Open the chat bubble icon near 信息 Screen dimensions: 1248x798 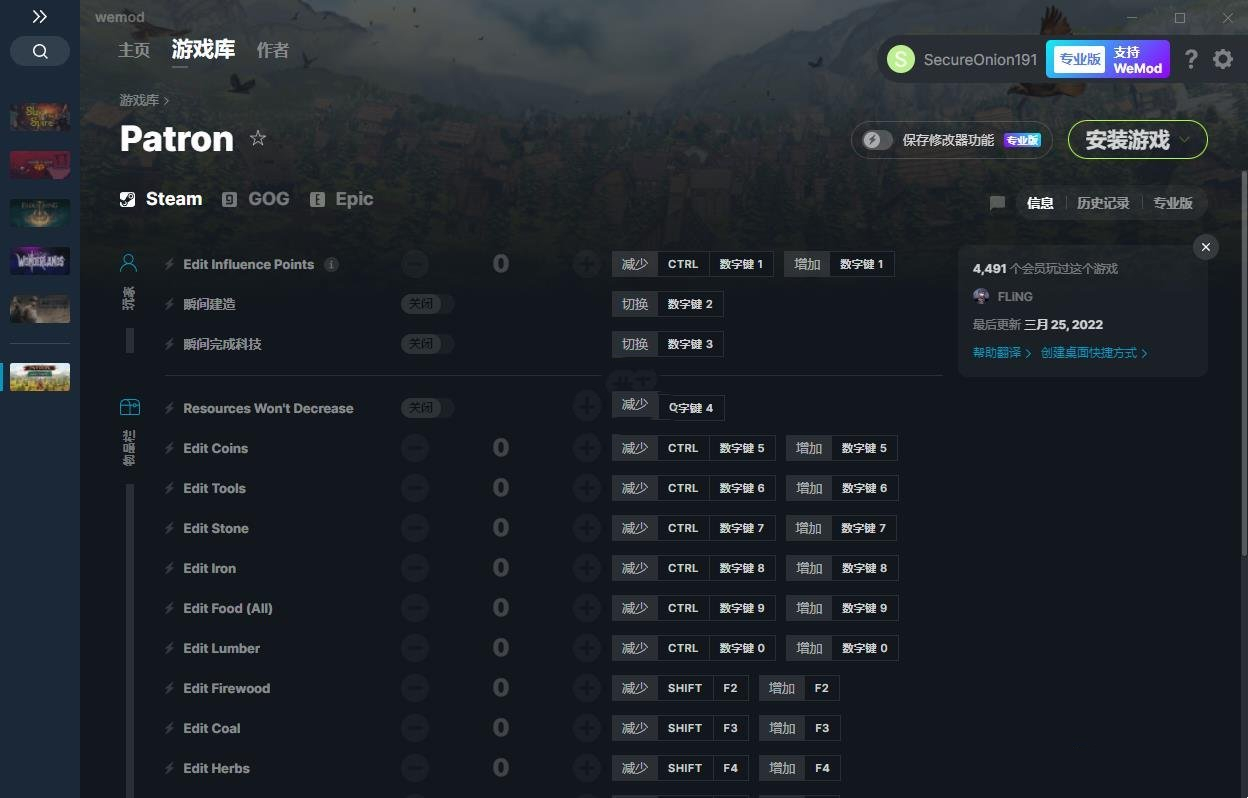coord(997,203)
